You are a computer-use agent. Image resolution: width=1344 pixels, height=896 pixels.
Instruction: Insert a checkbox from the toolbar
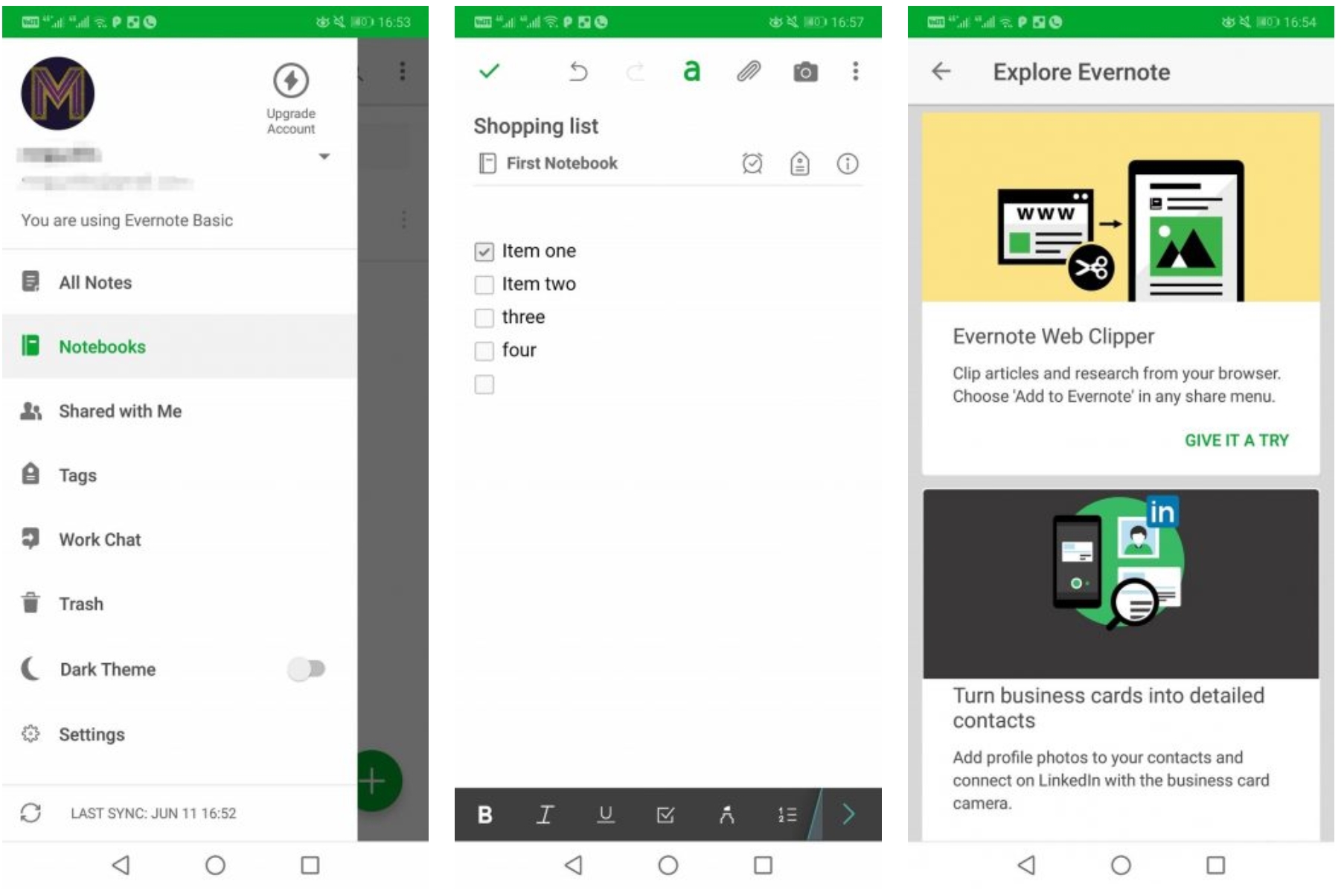(665, 815)
